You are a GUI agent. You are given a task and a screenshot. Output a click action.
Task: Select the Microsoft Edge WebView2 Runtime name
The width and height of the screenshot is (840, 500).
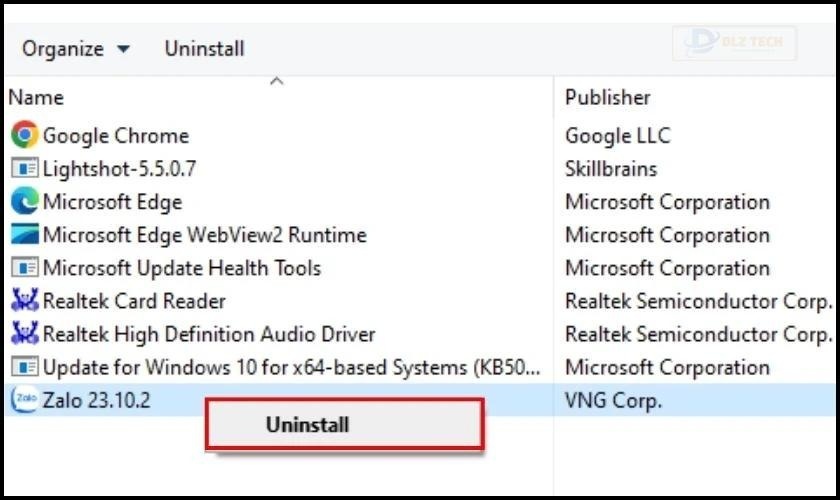click(x=204, y=234)
